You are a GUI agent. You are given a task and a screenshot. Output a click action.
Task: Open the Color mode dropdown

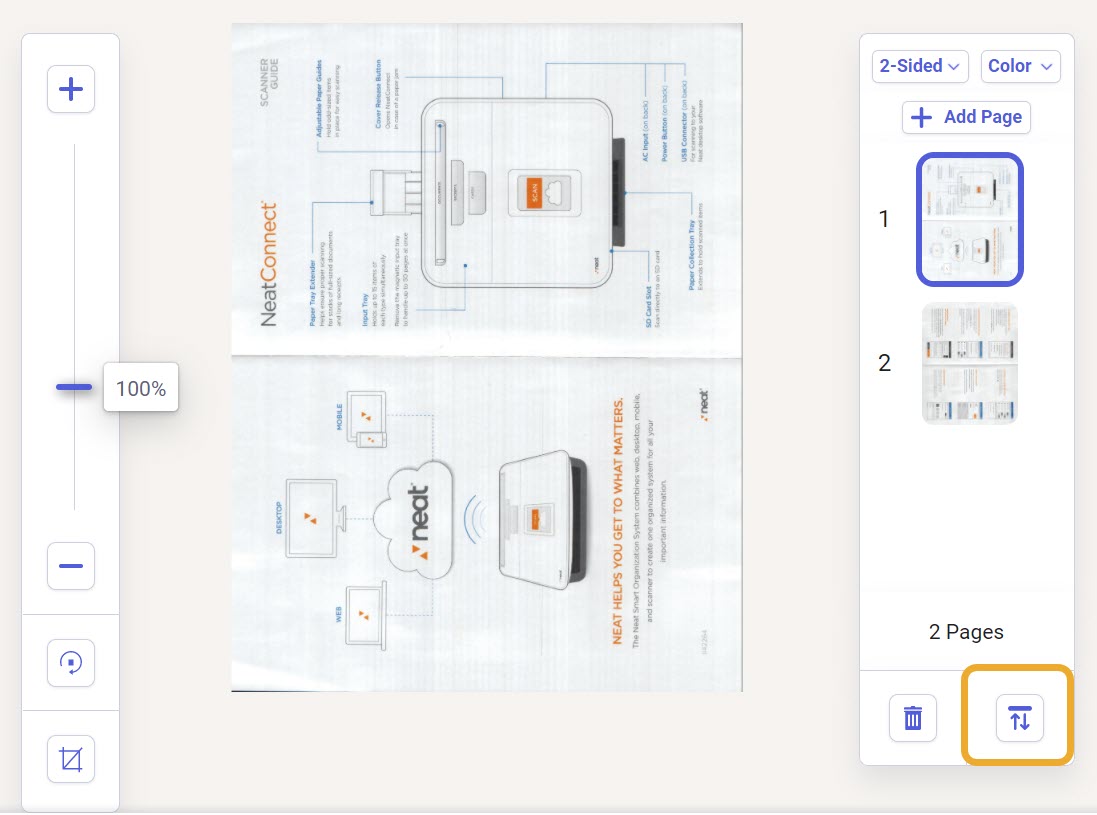point(1020,66)
